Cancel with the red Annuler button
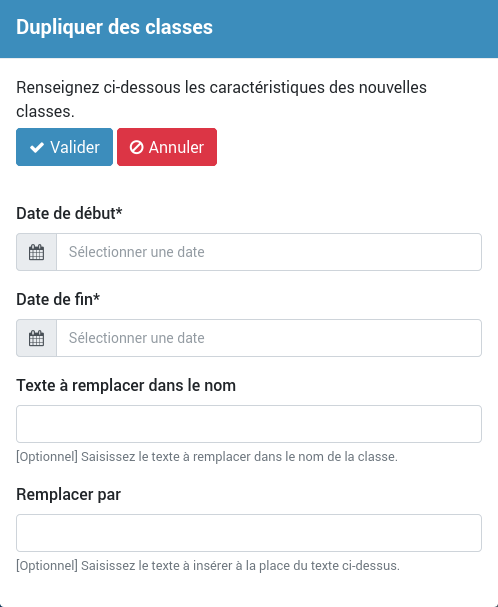Screen dimensions: 498x607 coord(167,147)
